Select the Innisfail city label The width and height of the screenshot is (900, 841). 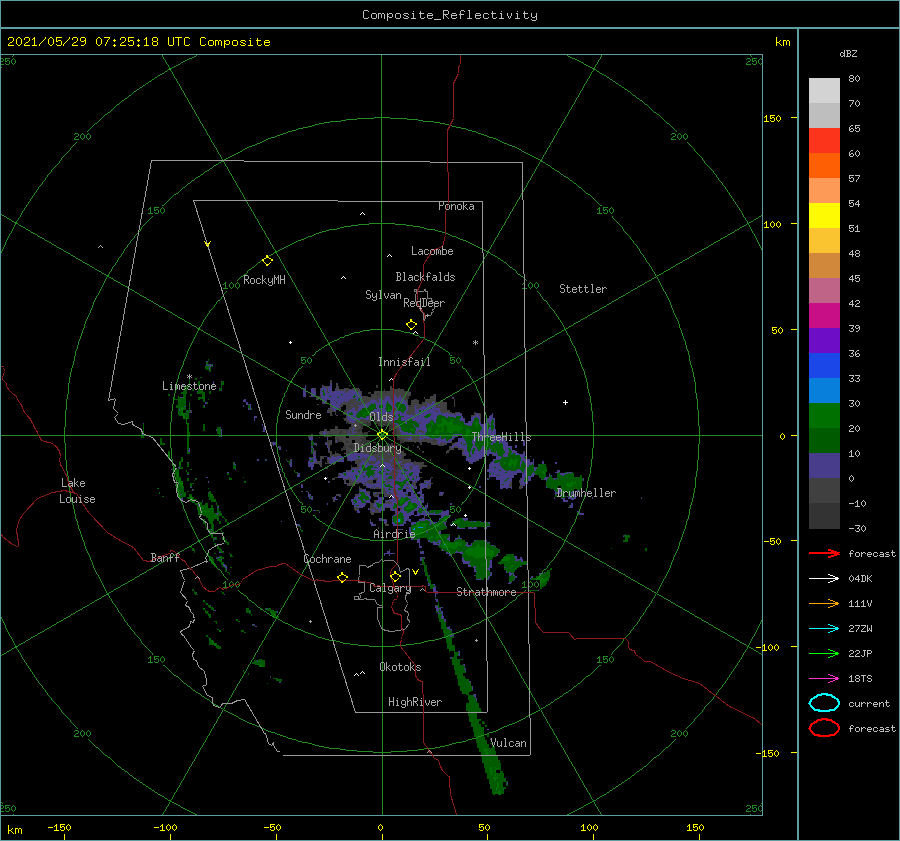coord(404,362)
